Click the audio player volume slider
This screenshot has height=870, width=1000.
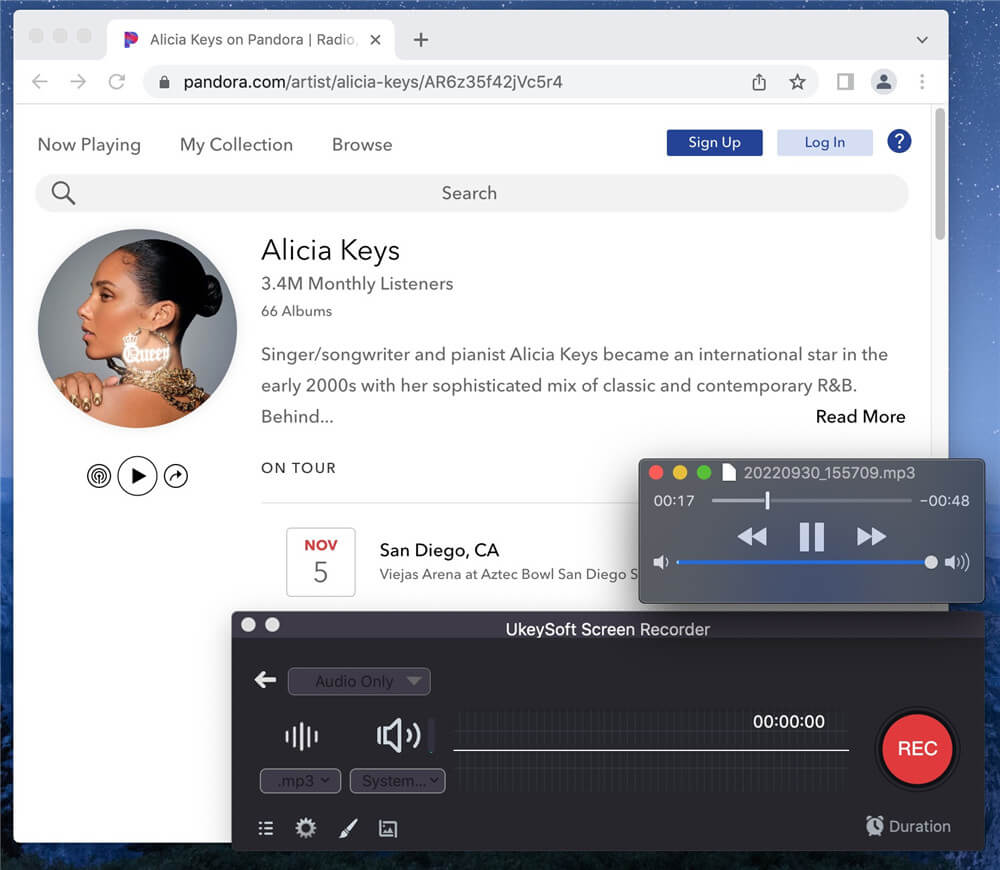click(x=807, y=562)
